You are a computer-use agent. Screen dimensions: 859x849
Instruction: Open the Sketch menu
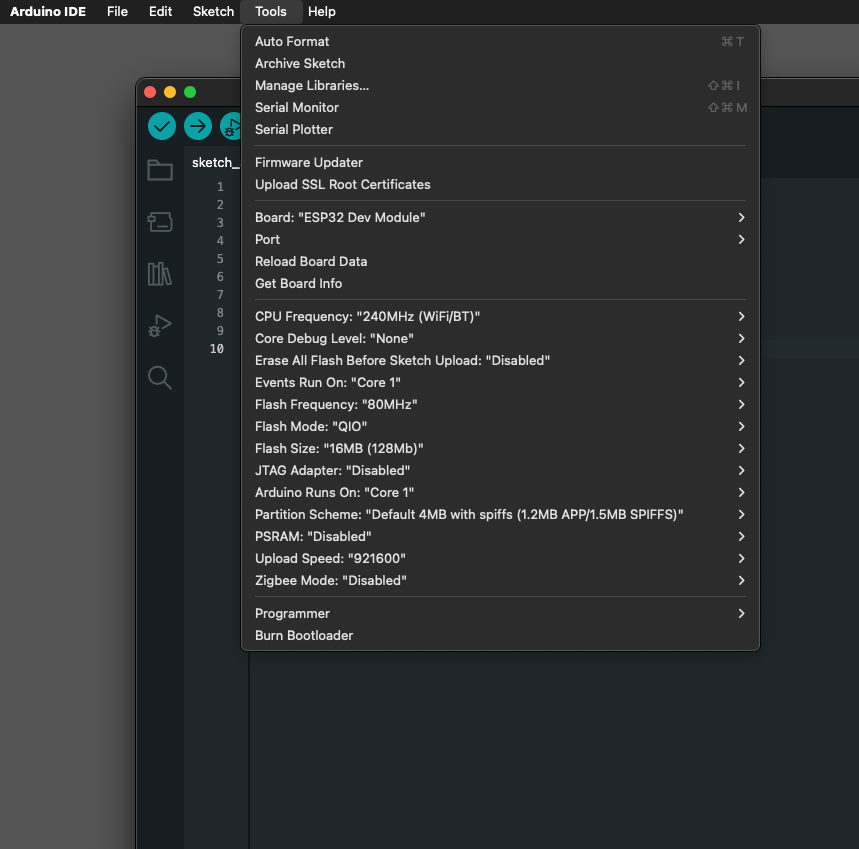(x=213, y=12)
